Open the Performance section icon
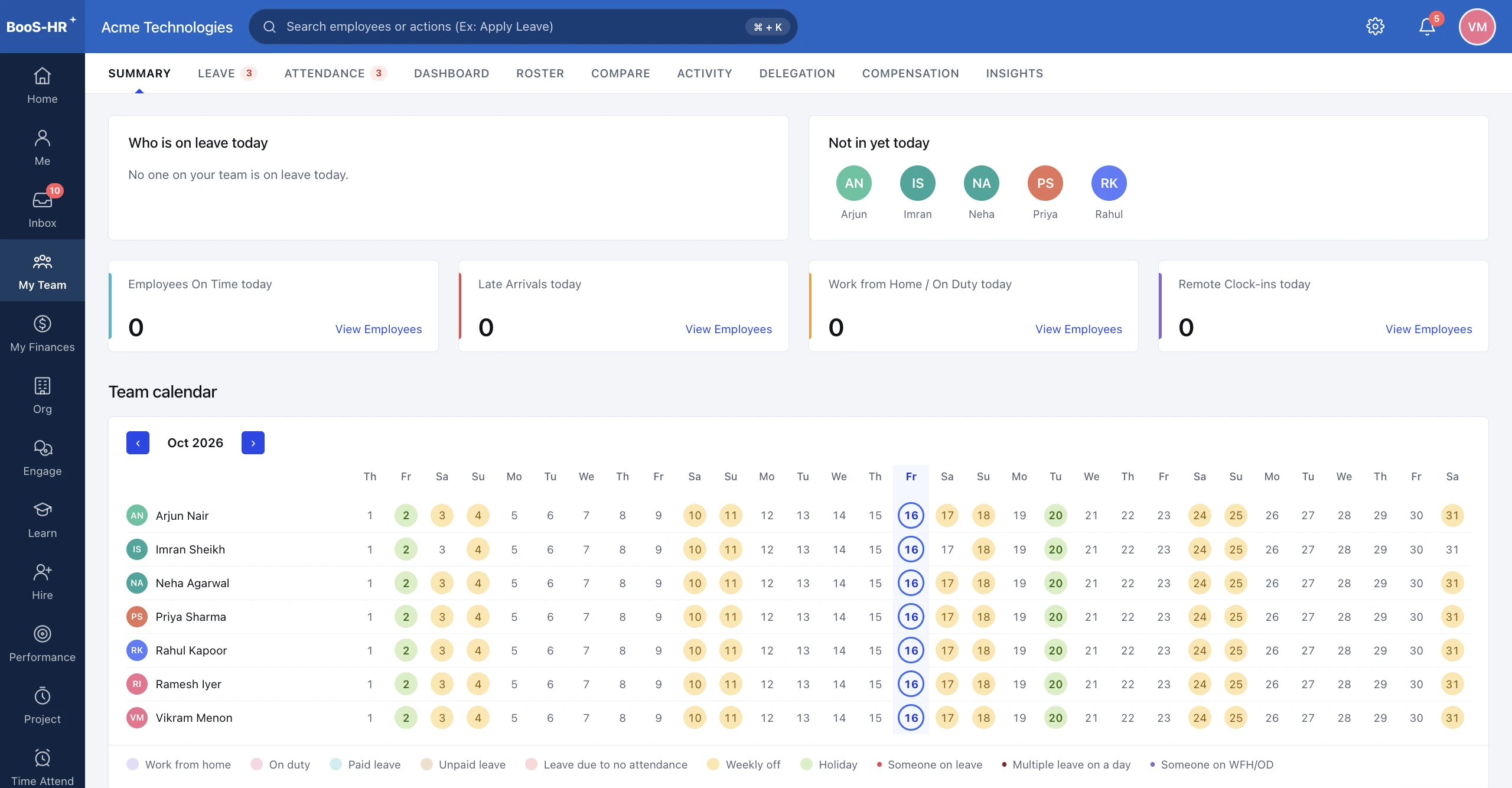The image size is (1512, 788). pos(42,634)
